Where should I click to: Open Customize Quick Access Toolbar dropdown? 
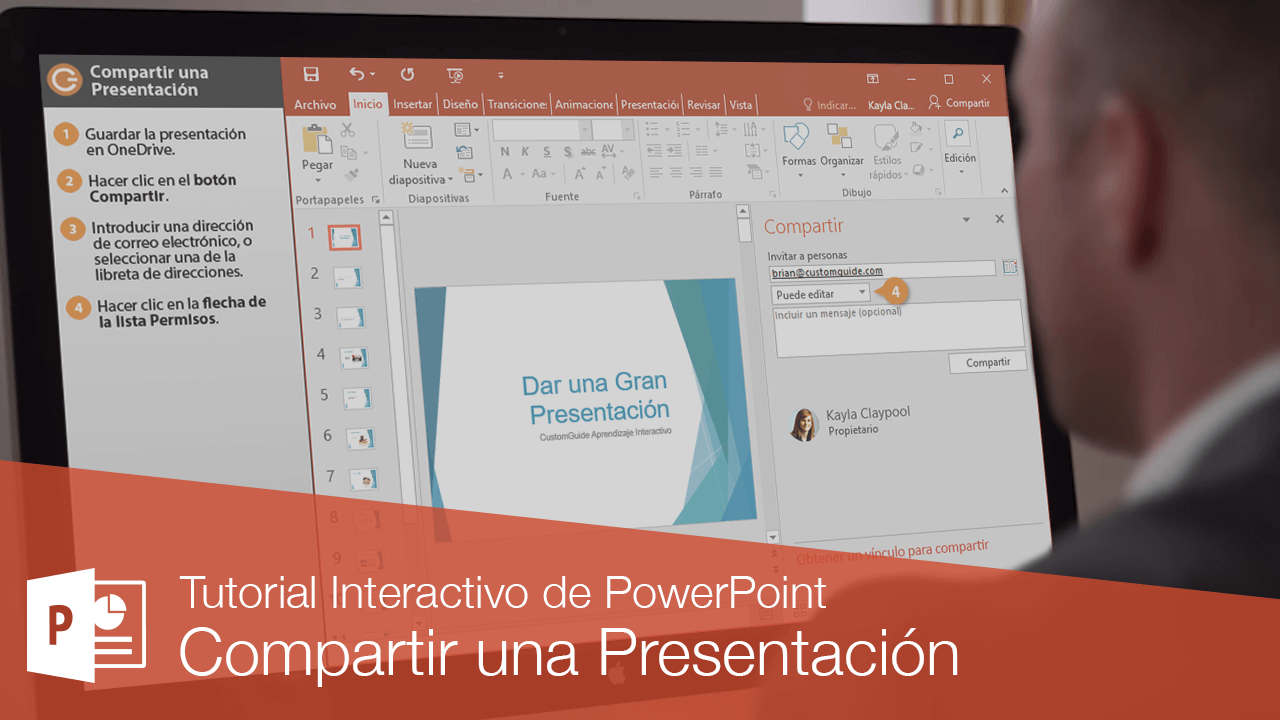pos(500,75)
